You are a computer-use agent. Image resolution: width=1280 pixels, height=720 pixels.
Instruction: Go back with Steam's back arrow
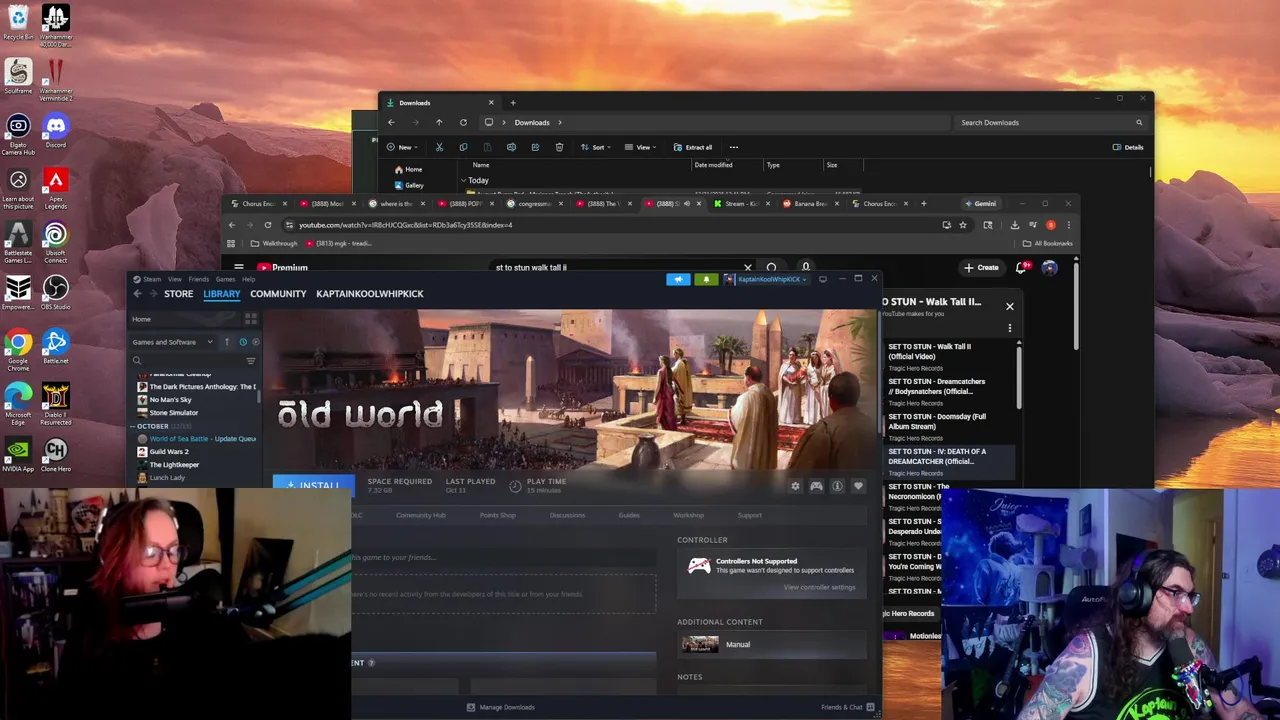point(137,294)
